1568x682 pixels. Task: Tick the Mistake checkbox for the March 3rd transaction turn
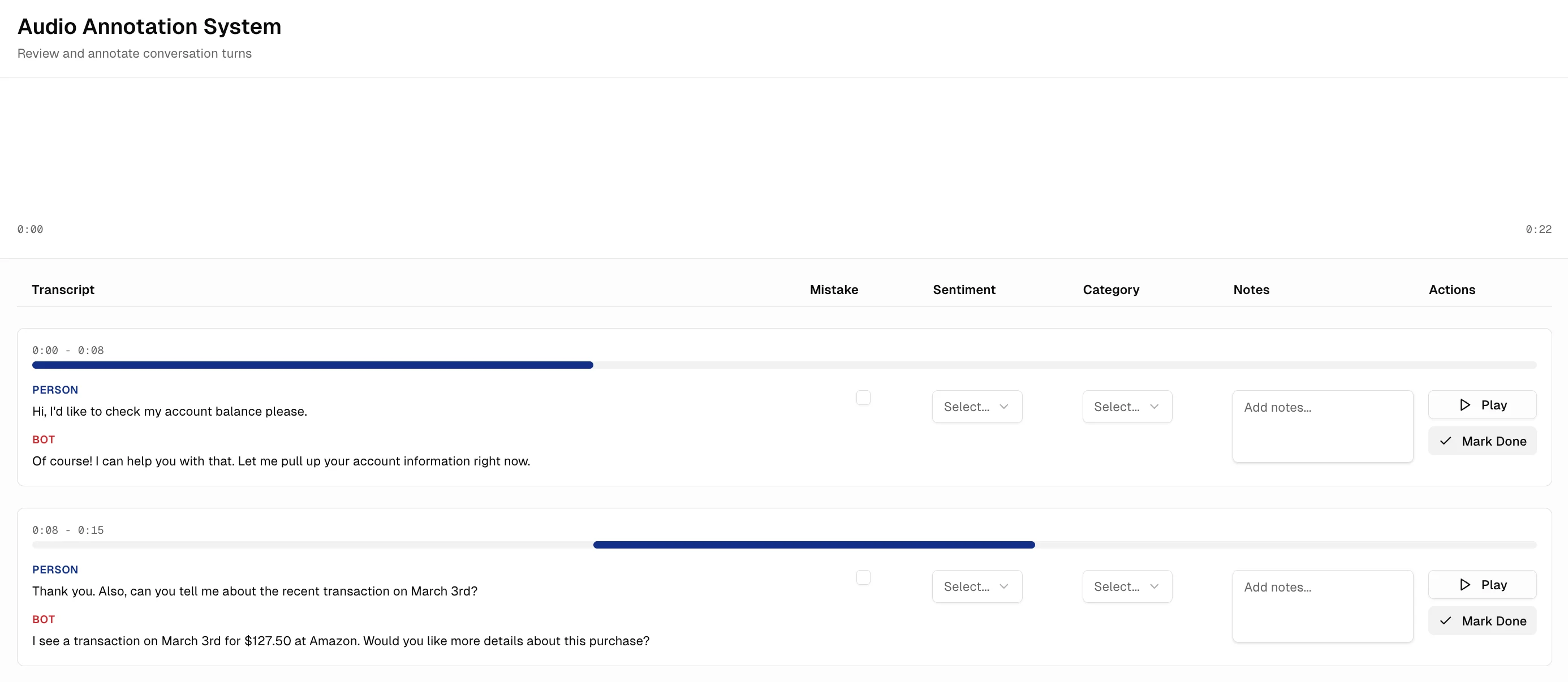coord(863,577)
